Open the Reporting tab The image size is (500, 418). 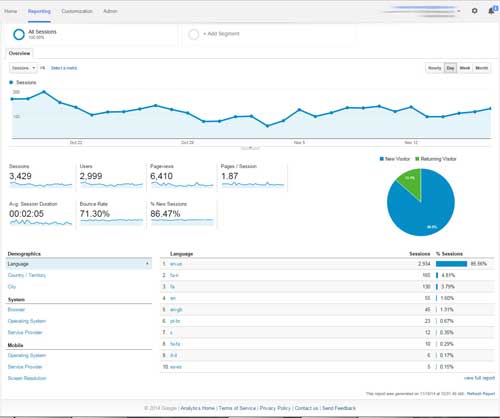tap(39, 11)
